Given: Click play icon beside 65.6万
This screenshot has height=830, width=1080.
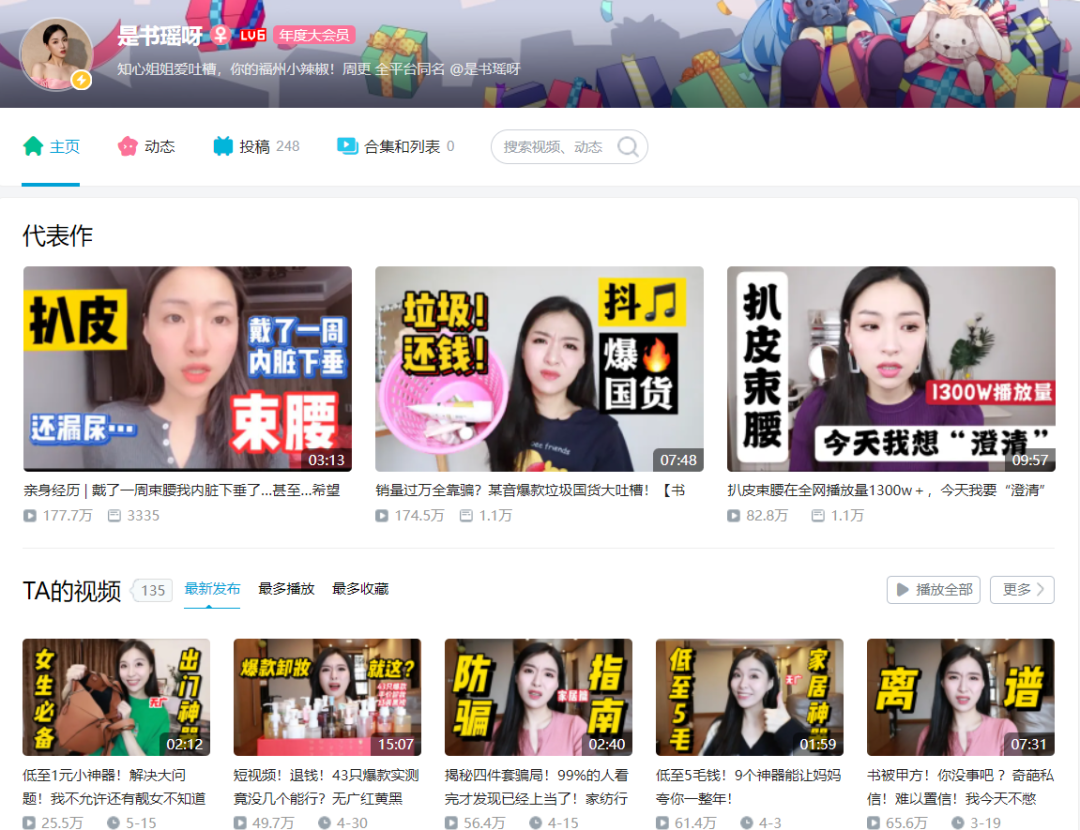Looking at the screenshot, I should (x=873, y=822).
